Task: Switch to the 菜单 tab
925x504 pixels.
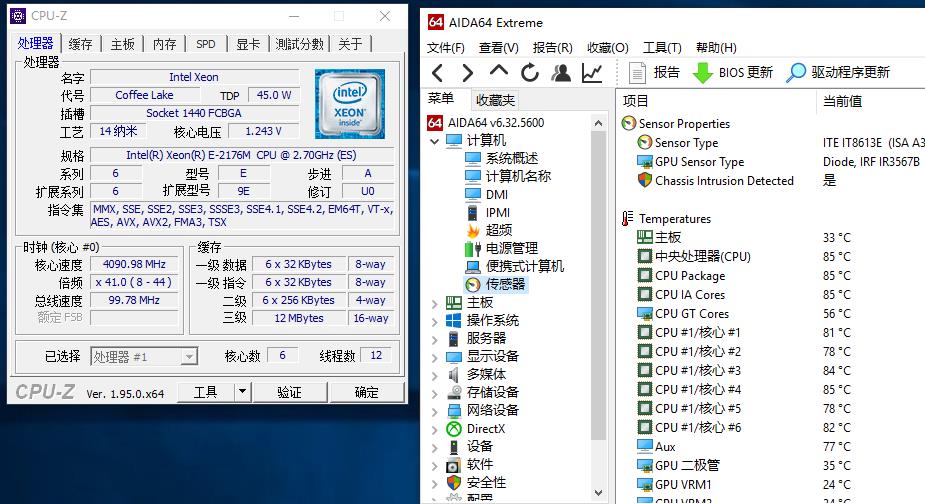Action: [x=441, y=99]
